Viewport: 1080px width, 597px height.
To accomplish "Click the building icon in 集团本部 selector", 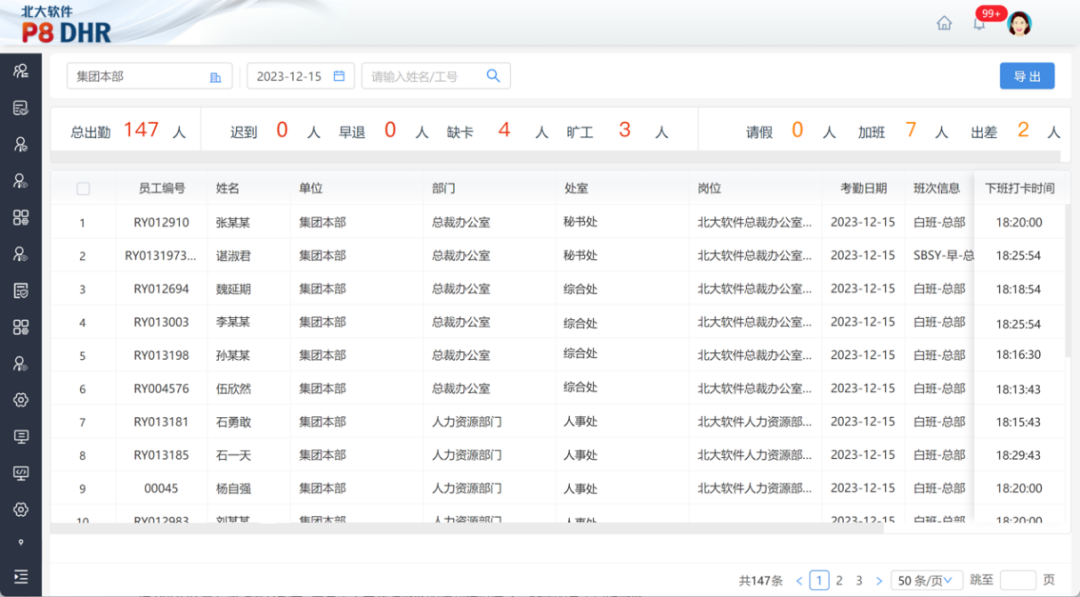I will click(x=215, y=77).
